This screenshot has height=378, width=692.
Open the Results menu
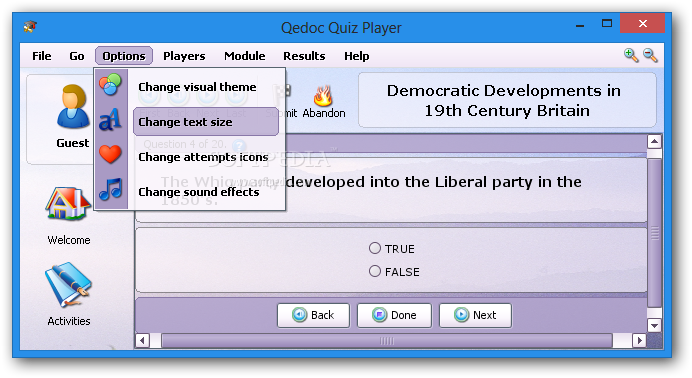pyautogui.click(x=304, y=56)
